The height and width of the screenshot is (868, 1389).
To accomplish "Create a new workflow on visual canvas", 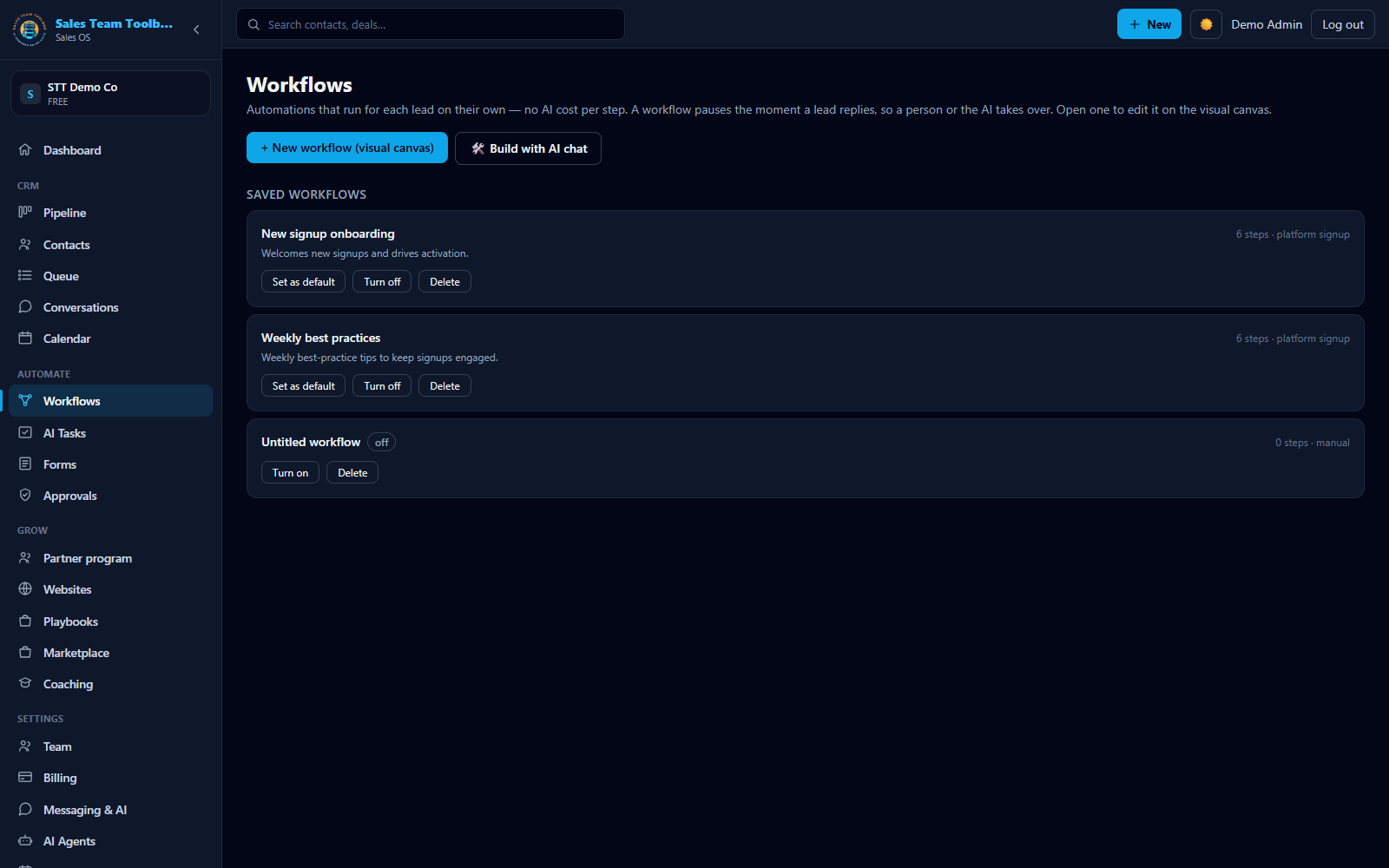I will pyautogui.click(x=347, y=148).
